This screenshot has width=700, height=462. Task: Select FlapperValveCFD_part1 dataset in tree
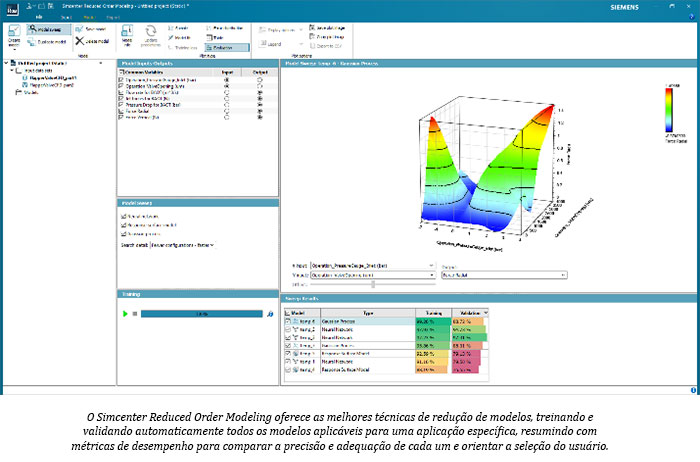(53, 78)
